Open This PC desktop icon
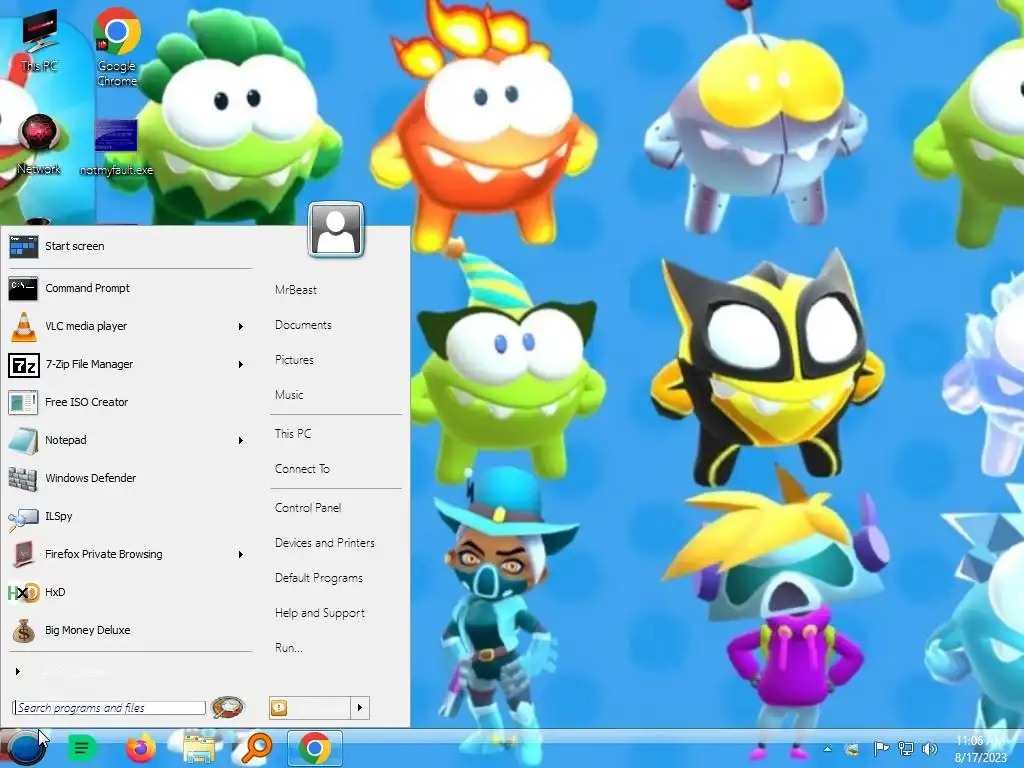The image size is (1024, 768). (39, 40)
